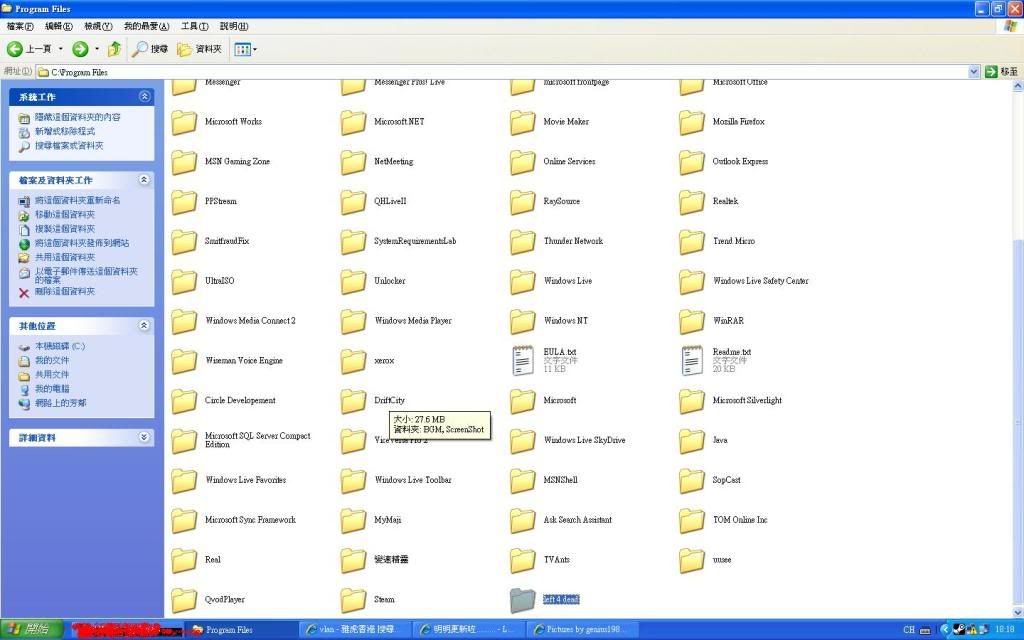Toggle the Folders (資料夾) pane button
This screenshot has height=640, width=1024.
click(x=199, y=49)
